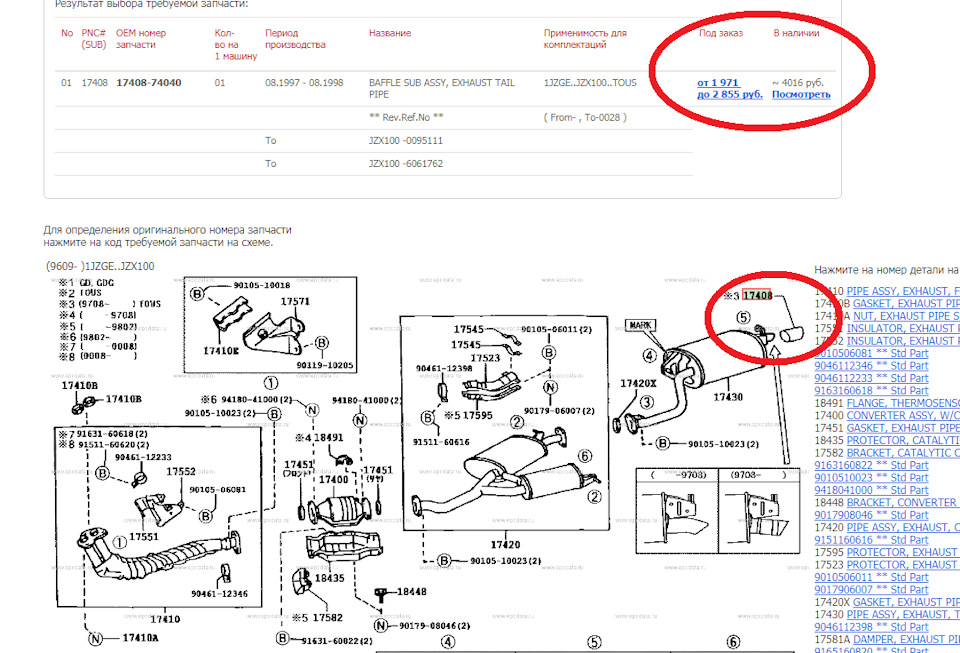The width and height of the screenshot is (960, 653).
Task: Open '9017906007 ** Std Part' link
Action: pos(871,590)
